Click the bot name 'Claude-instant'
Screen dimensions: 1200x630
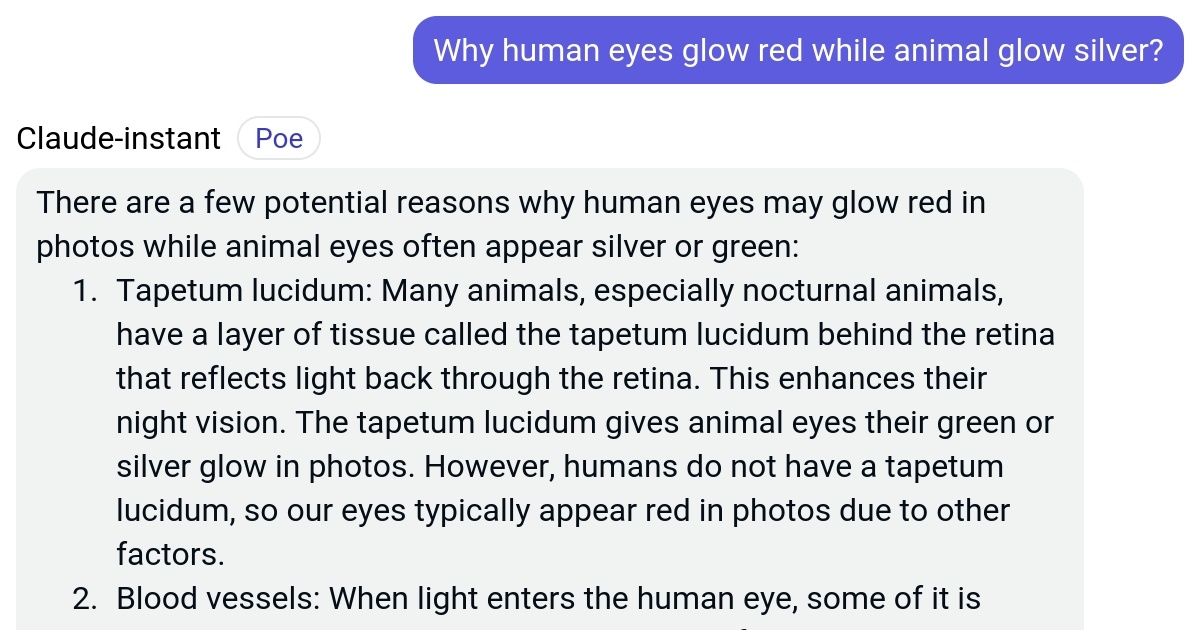tap(118, 138)
